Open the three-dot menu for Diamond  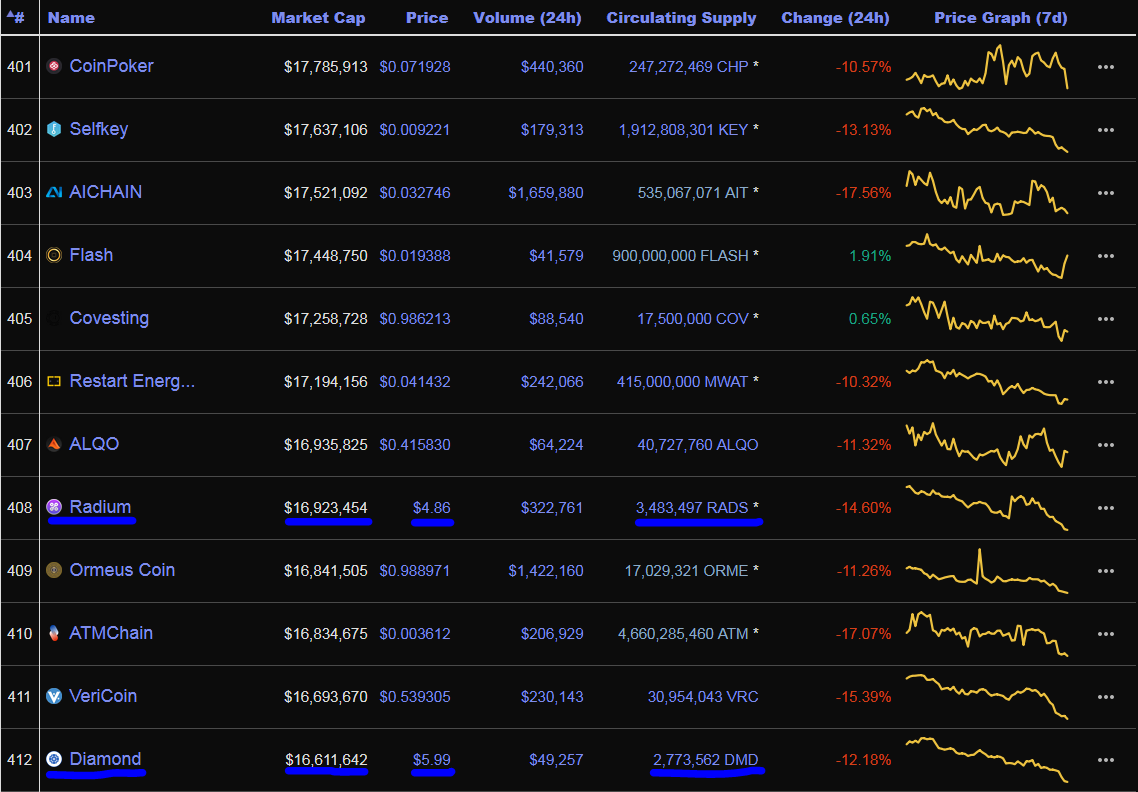[x=1106, y=760]
